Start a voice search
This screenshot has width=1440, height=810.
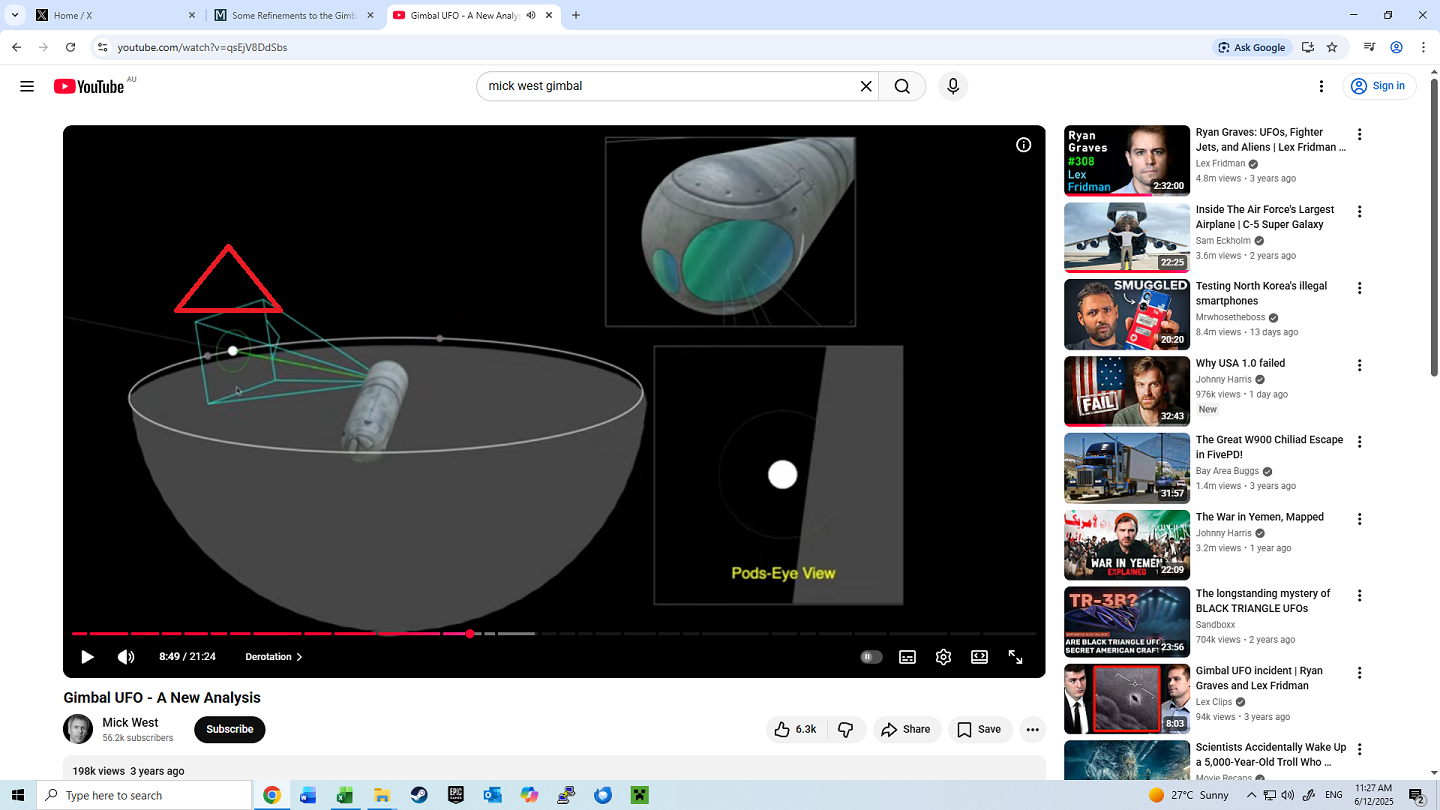952,86
